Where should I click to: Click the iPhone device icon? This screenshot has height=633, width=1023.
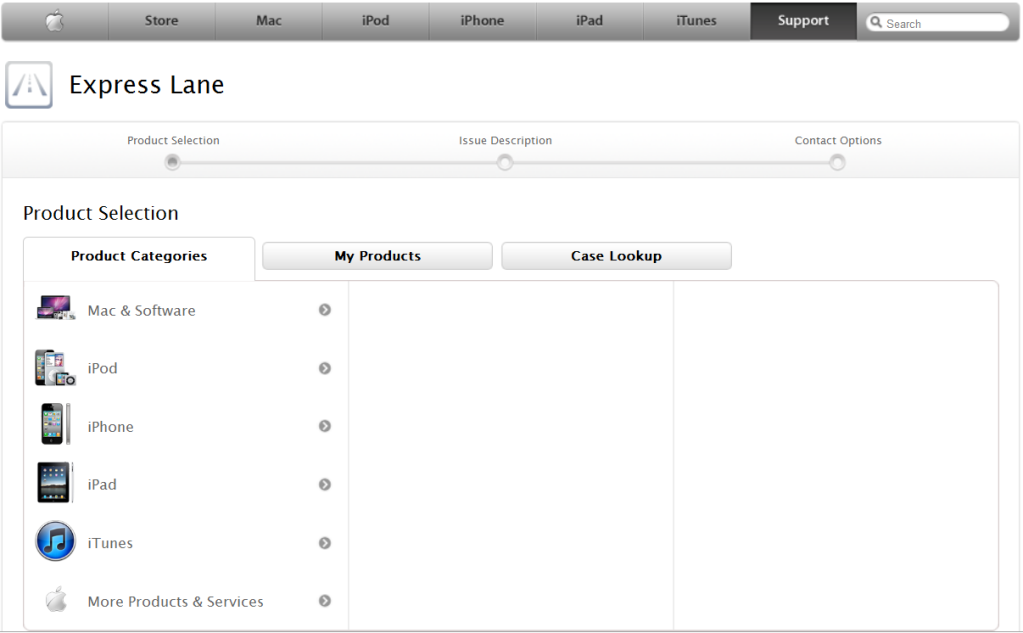point(55,424)
